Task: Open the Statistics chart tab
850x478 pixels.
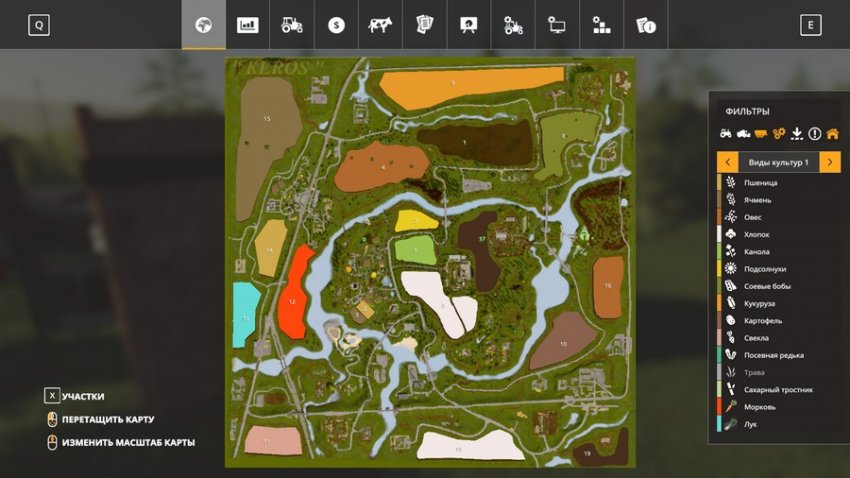Action: (247, 25)
